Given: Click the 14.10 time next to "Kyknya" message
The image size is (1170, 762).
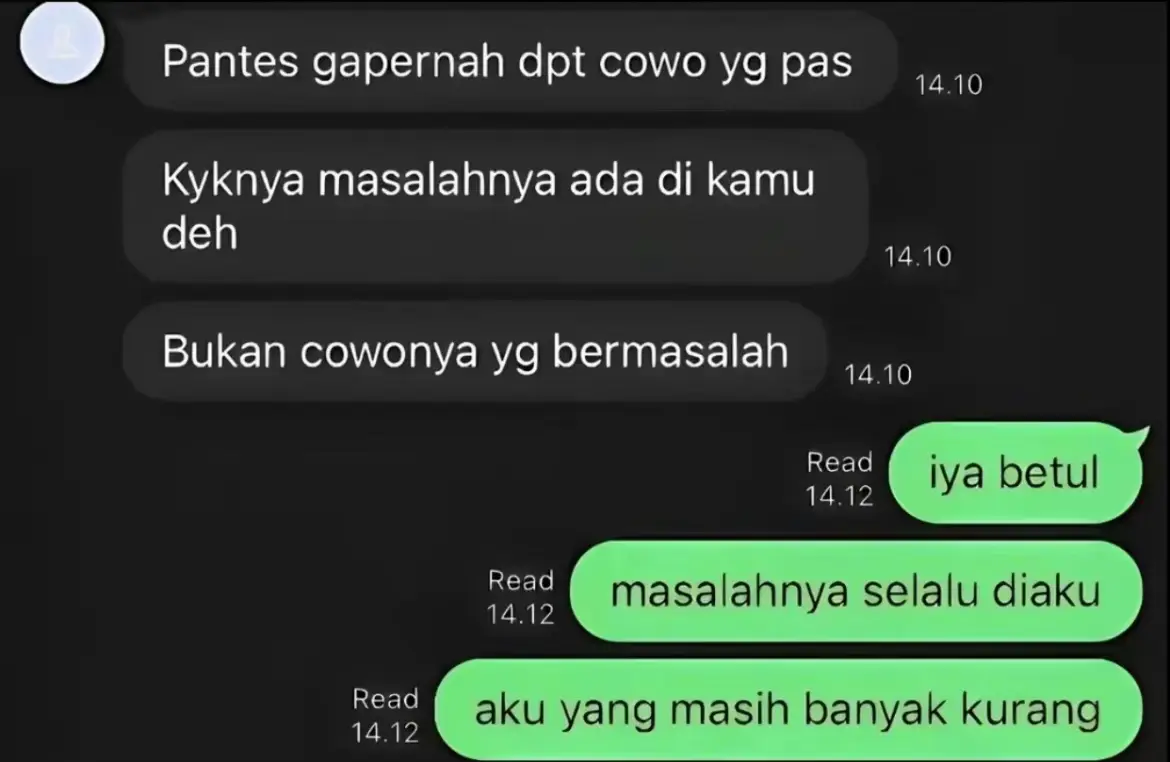Looking at the screenshot, I should point(918,257).
